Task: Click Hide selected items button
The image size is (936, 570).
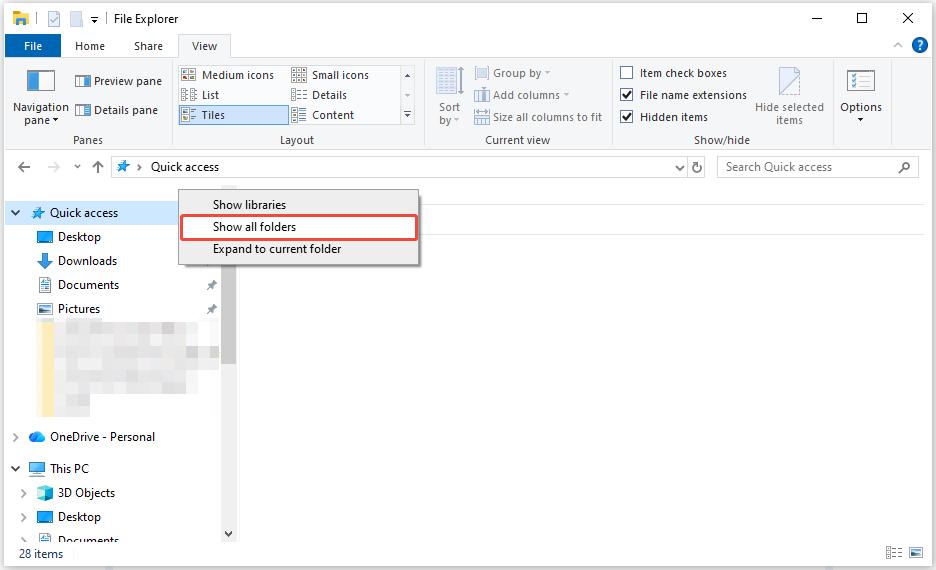Action: [x=789, y=97]
